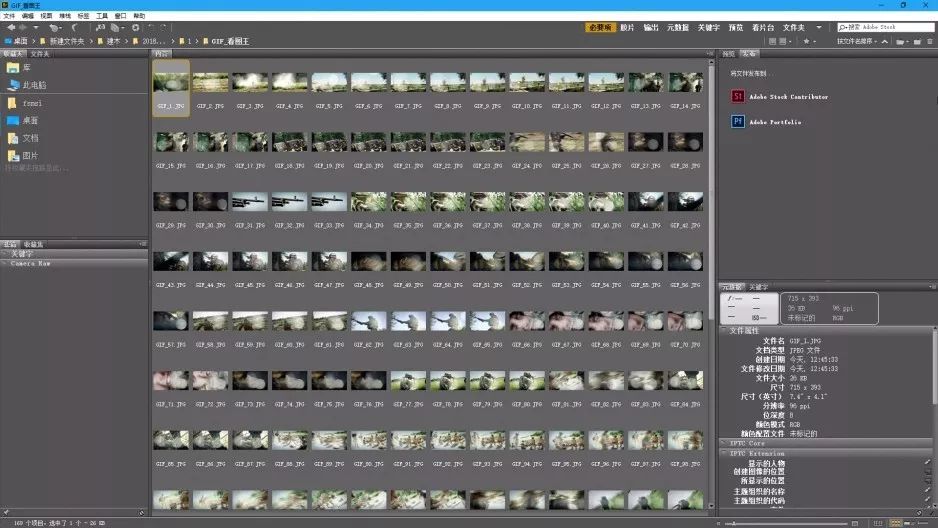Switch to 胶片 workspace
Screen dimensions: 938x528
[x=627, y=28]
